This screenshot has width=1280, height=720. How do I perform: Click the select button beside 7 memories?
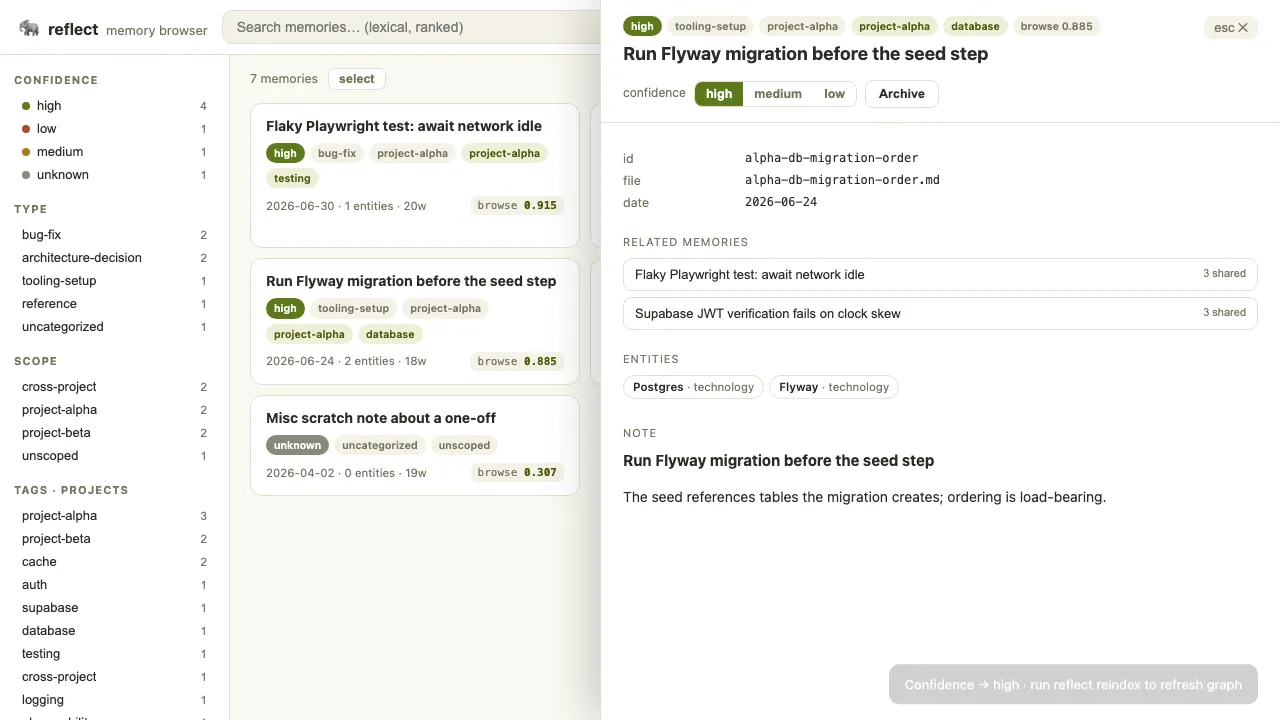pyautogui.click(x=357, y=79)
